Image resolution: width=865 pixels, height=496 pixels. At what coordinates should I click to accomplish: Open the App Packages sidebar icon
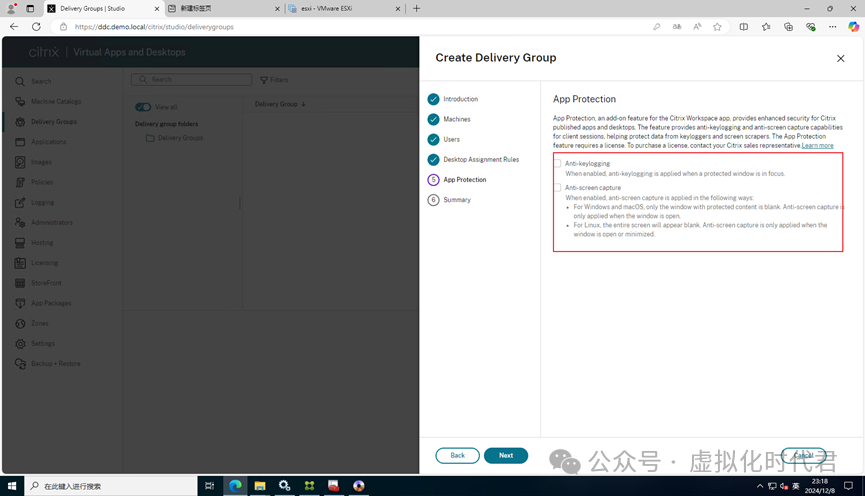point(20,303)
